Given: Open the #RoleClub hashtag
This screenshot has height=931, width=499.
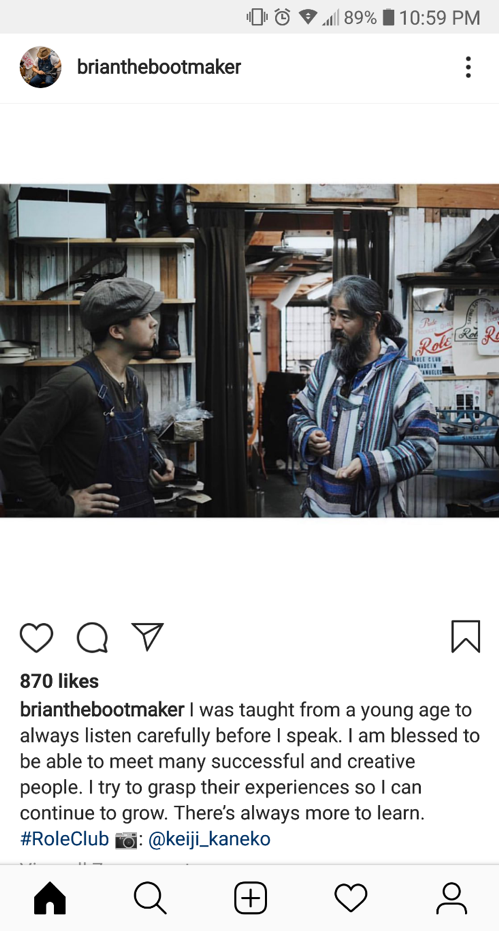Looking at the screenshot, I should click(x=64, y=839).
